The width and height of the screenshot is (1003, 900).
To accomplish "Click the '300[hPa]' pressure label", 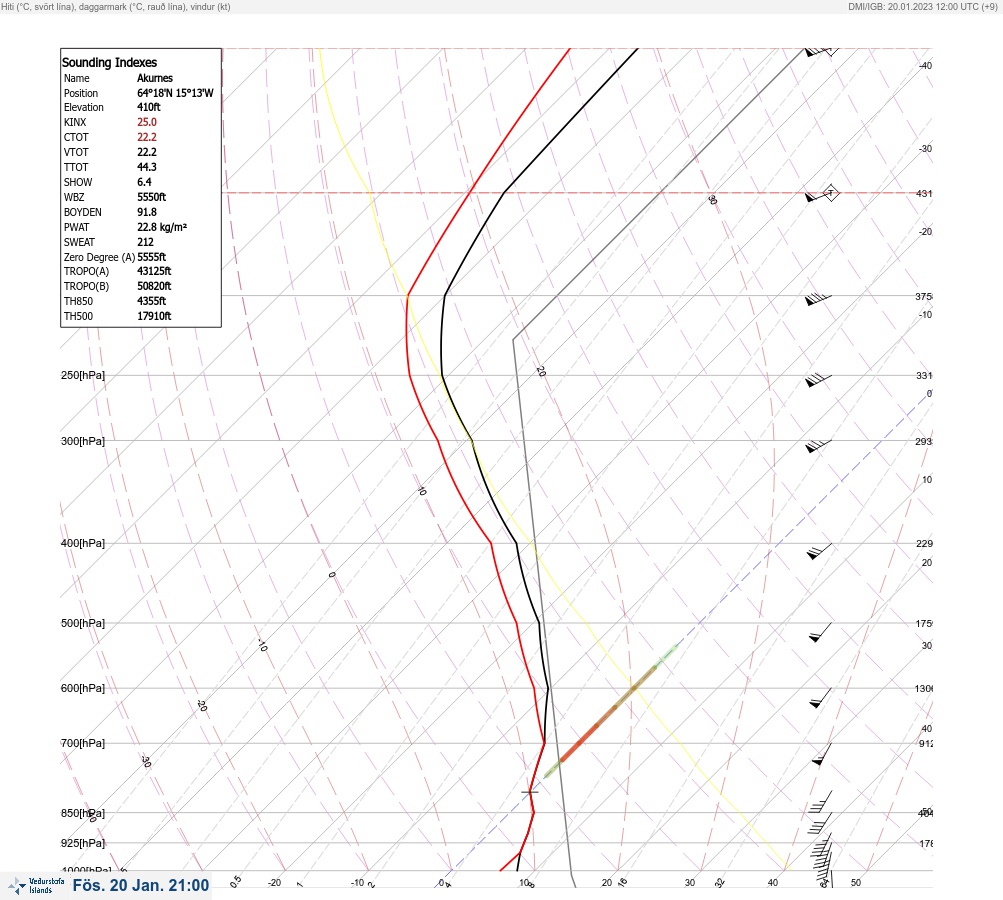I will [x=83, y=441].
